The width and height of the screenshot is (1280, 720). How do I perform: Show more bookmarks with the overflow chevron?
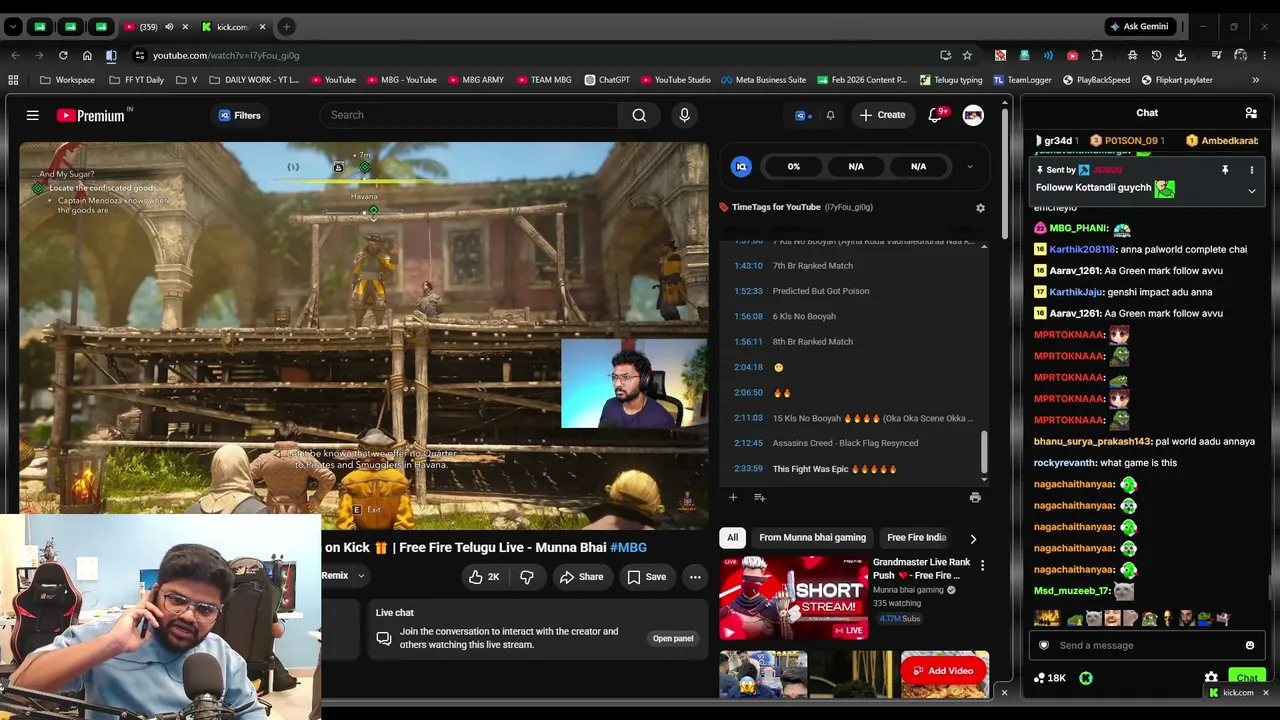point(1255,80)
